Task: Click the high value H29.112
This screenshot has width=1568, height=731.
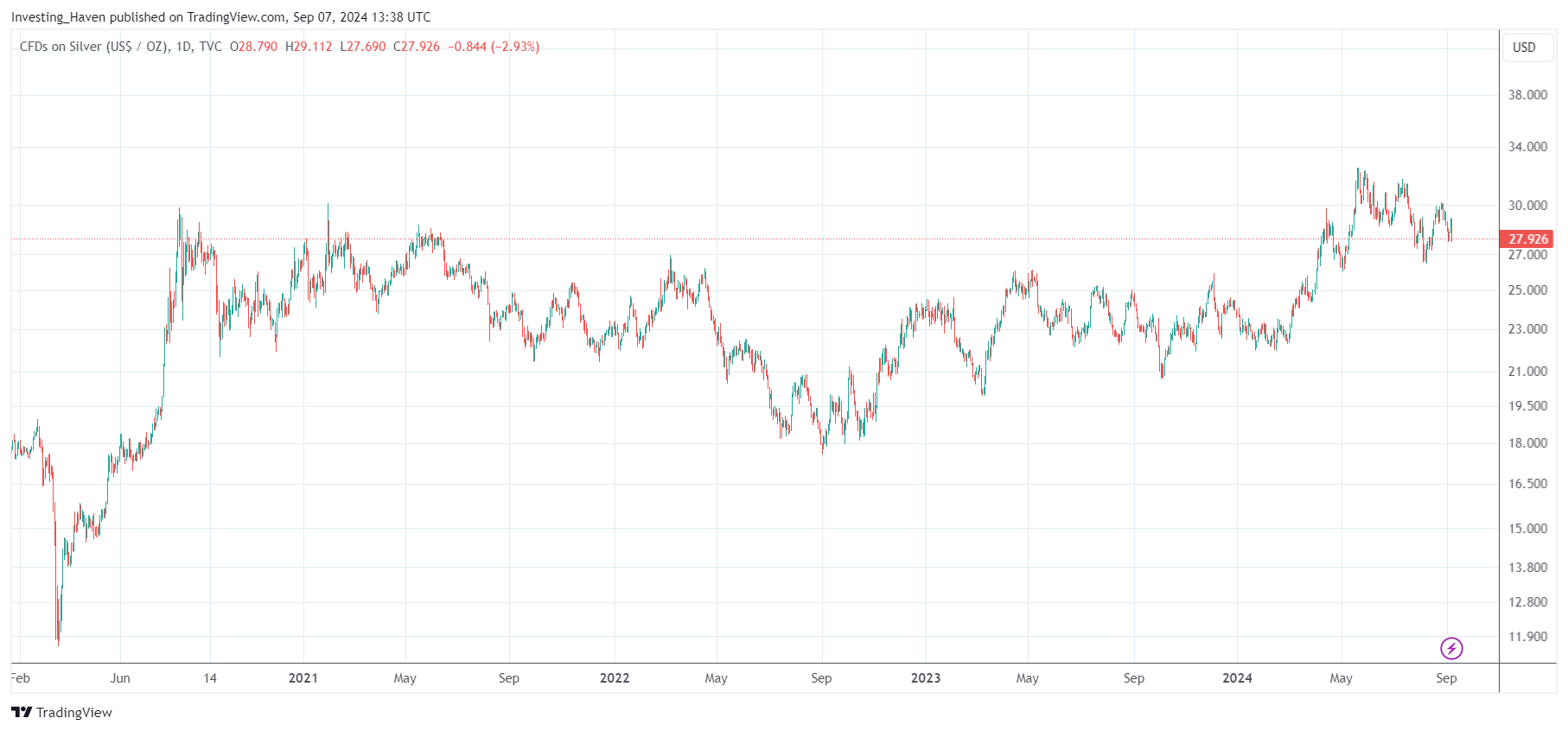Action: (x=309, y=47)
